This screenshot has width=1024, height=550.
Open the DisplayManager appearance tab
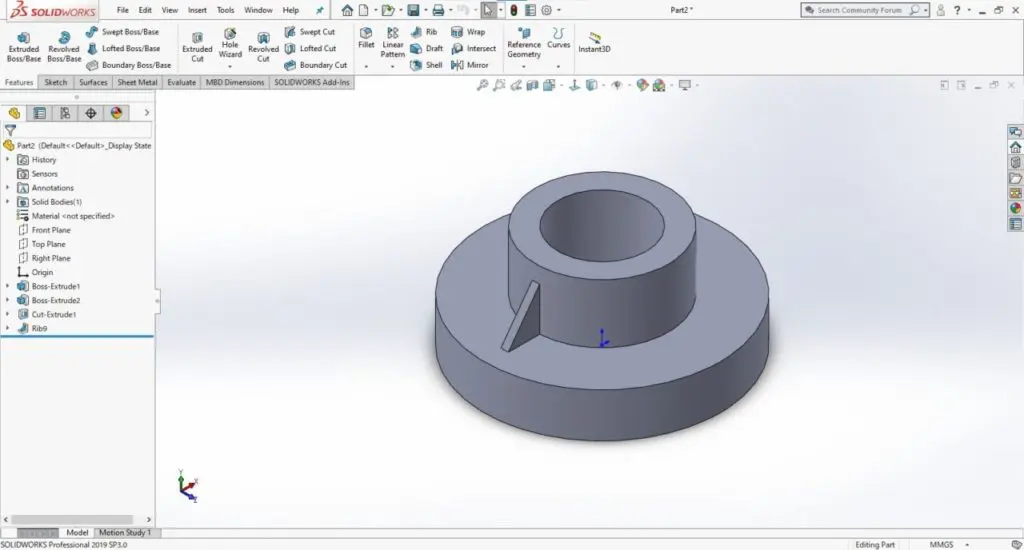click(116, 113)
